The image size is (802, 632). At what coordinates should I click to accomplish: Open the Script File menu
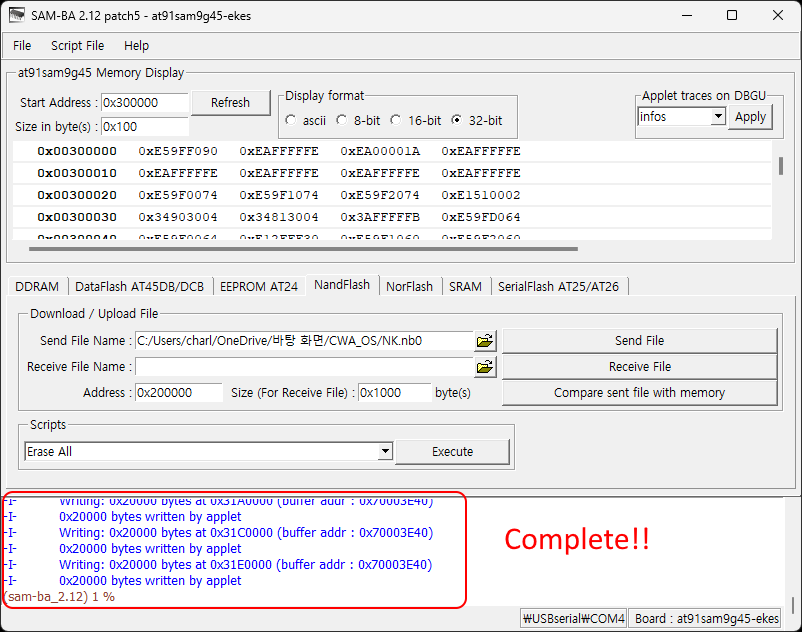pos(77,45)
